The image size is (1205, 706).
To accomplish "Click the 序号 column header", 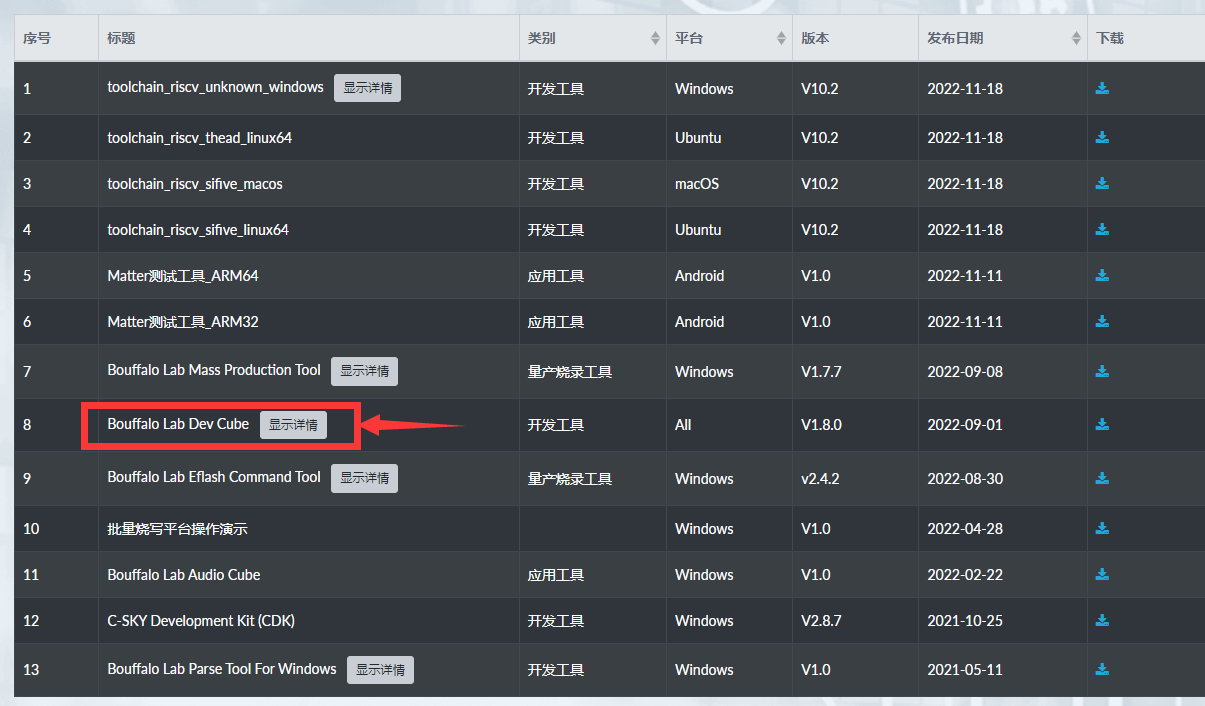I will 37,38.
